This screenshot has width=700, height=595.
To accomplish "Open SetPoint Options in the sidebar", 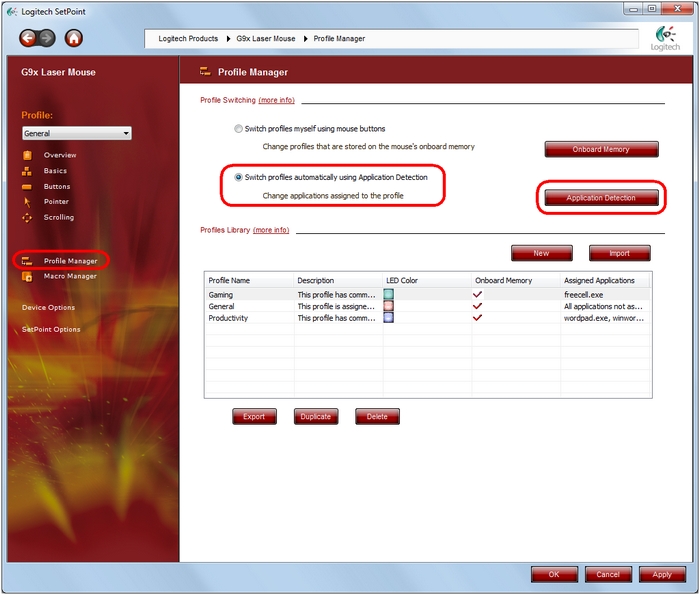I will pos(51,329).
